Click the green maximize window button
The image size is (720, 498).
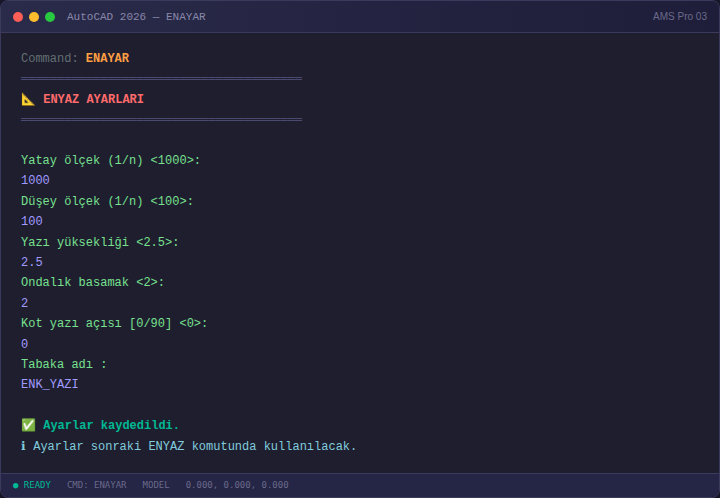(x=50, y=17)
